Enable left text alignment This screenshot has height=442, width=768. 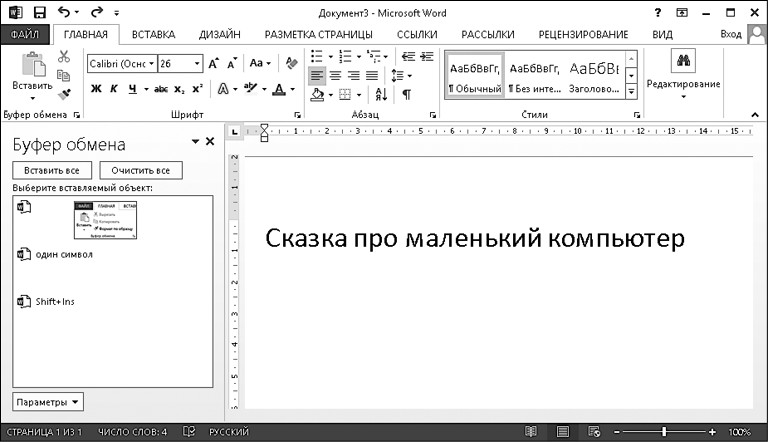coord(316,75)
